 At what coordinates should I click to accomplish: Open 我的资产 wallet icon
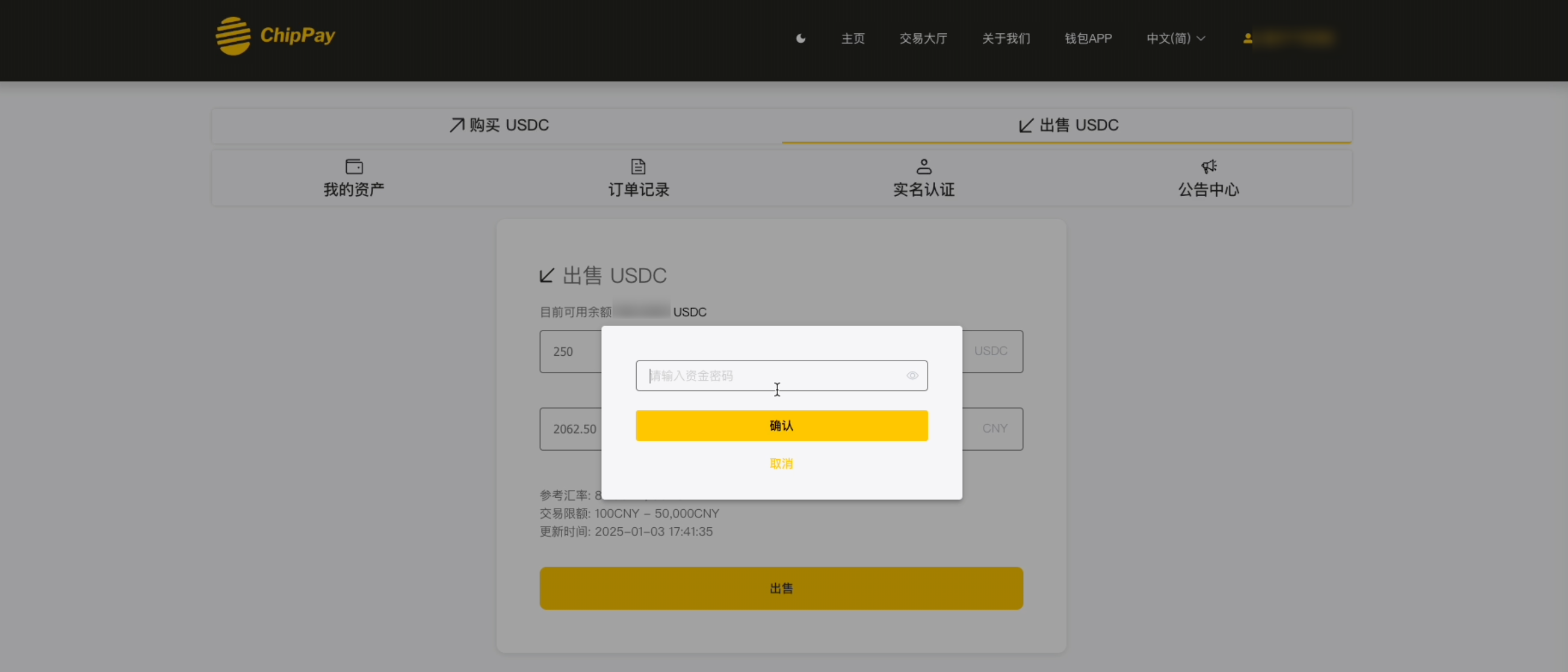354,166
